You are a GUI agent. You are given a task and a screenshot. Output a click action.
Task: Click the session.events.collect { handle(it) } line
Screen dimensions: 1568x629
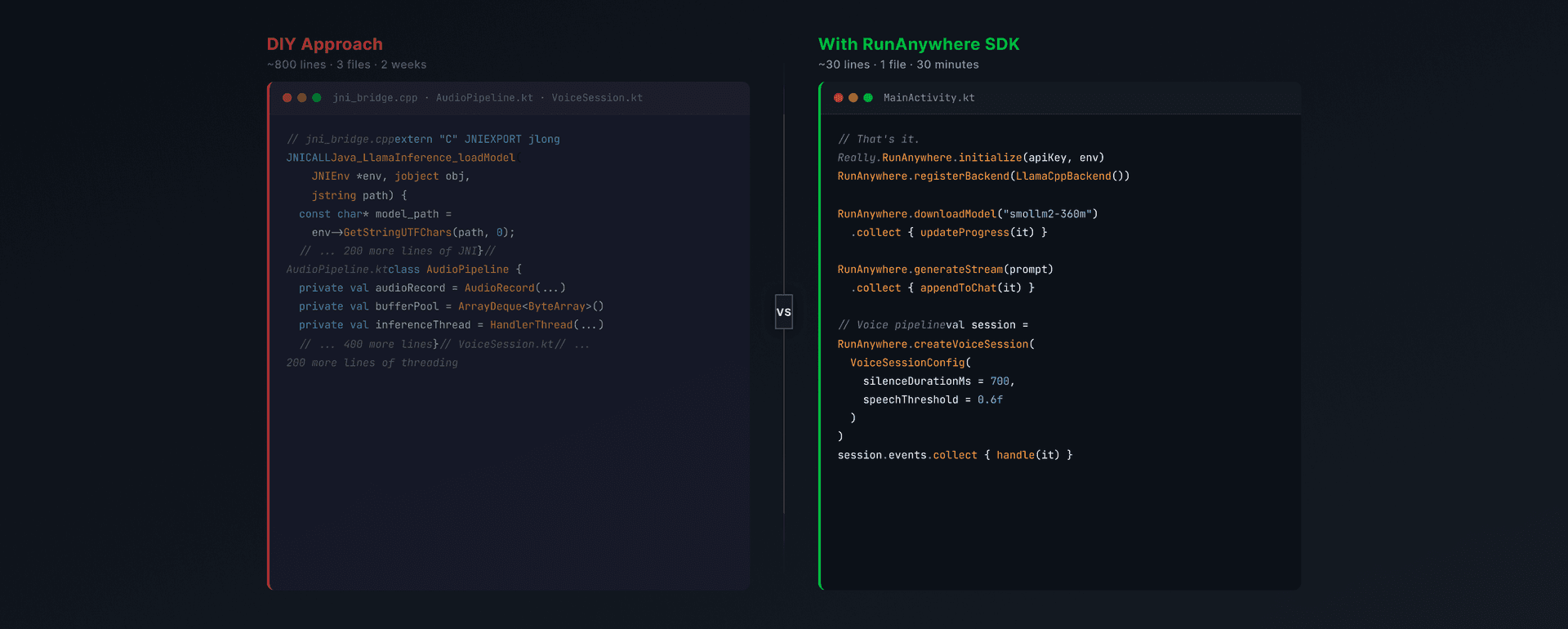955,456
